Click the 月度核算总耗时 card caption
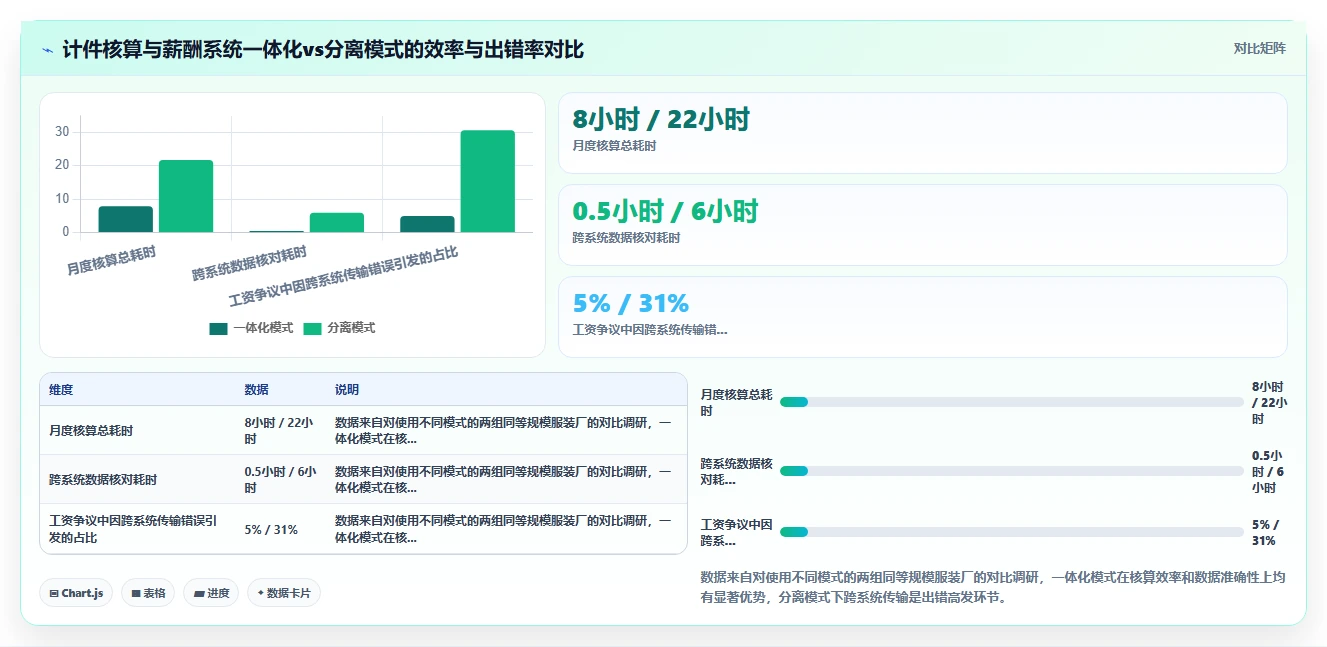Image resolution: width=1327 pixels, height=647 pixels. (614, 146)
